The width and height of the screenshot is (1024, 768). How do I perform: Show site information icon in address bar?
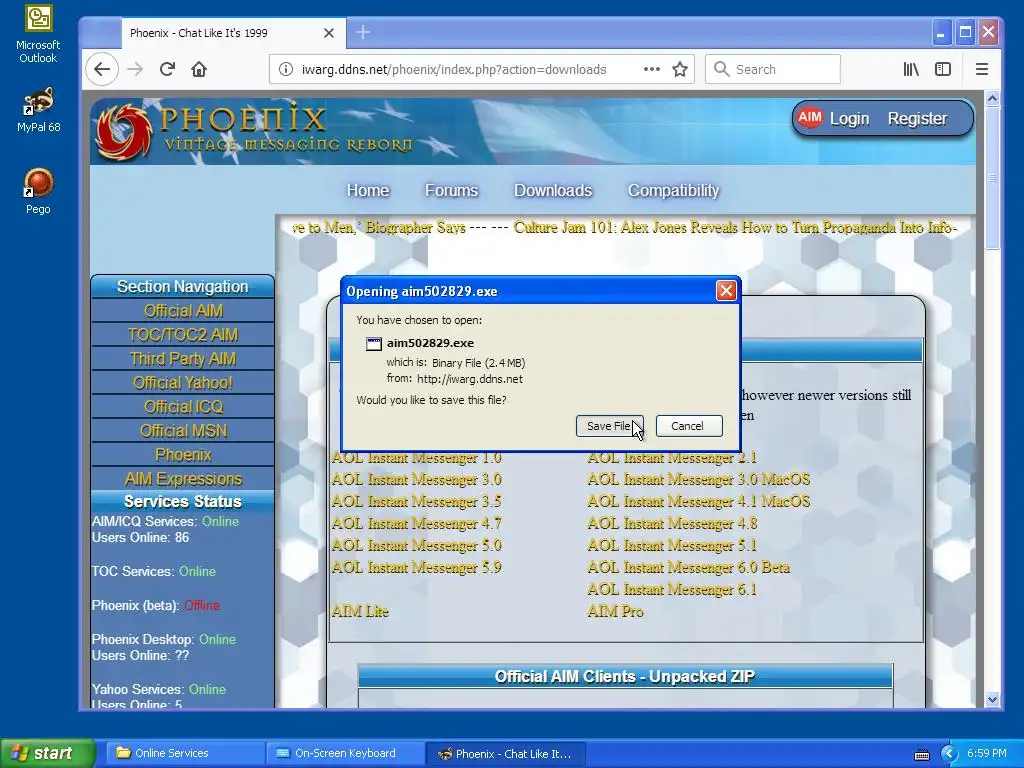(x=285, y=69)
